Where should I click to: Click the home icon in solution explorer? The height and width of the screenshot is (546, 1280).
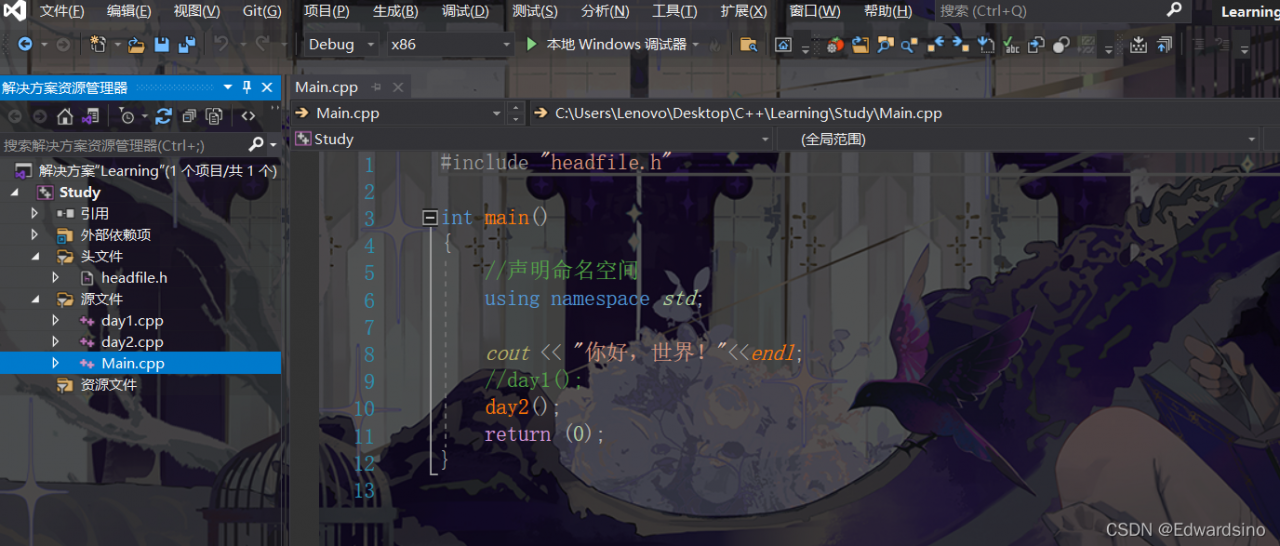pyautogui.click(x=65, y=116)
